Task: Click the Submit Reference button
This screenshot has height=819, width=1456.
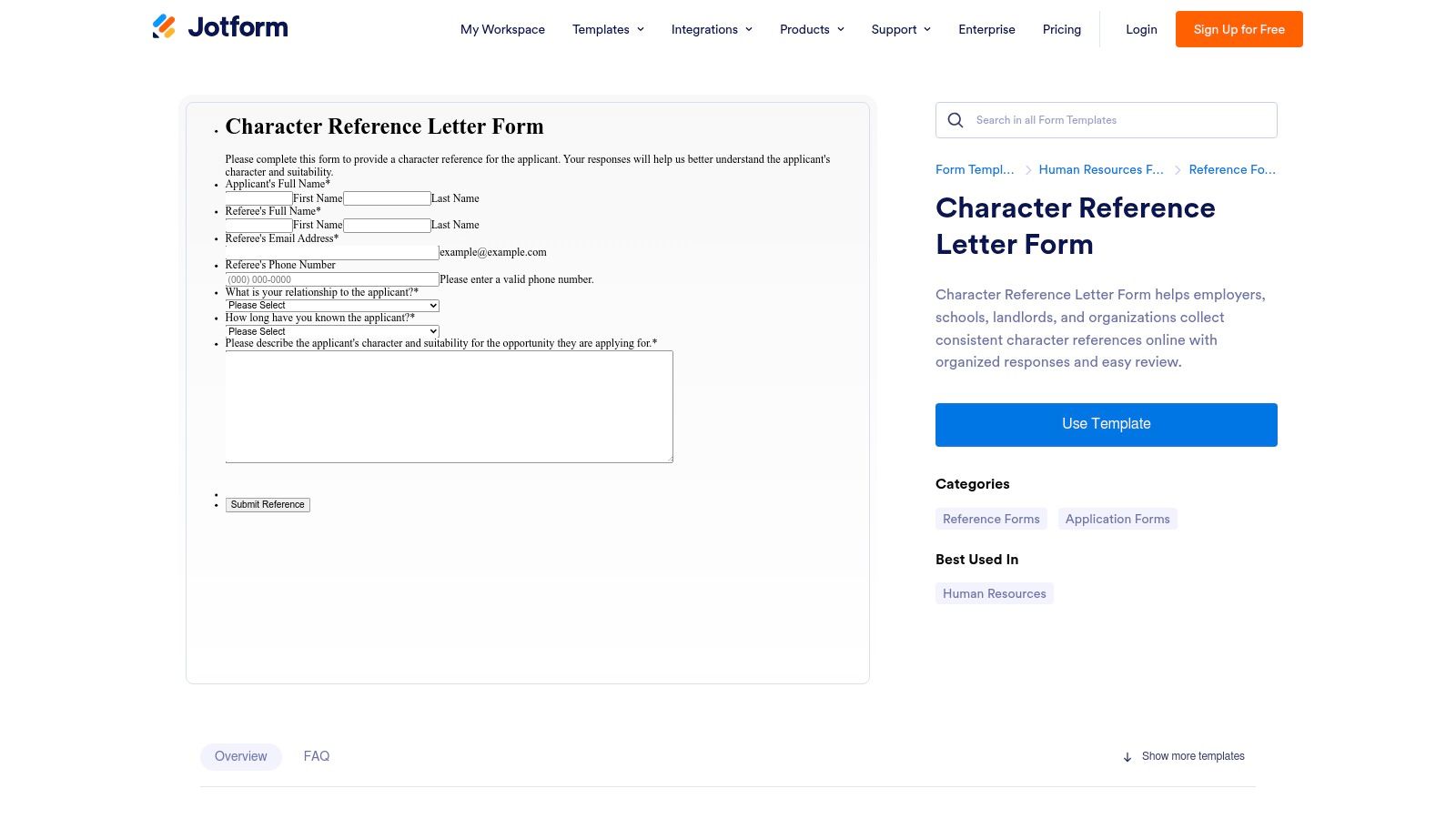Action: pyautogui.click(x=267, y=504)
